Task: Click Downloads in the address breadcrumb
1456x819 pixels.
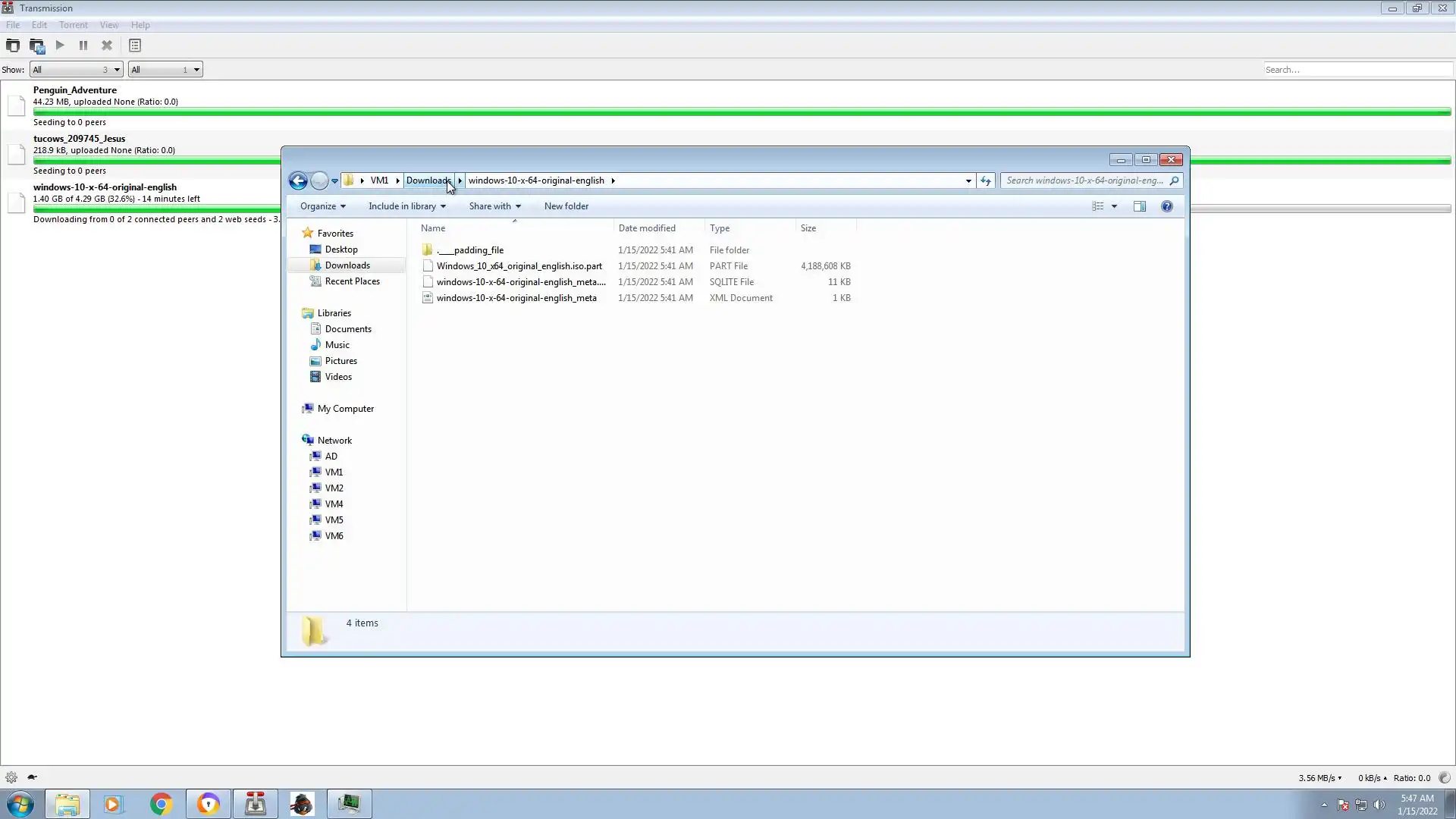Action: tap(428, 180)
